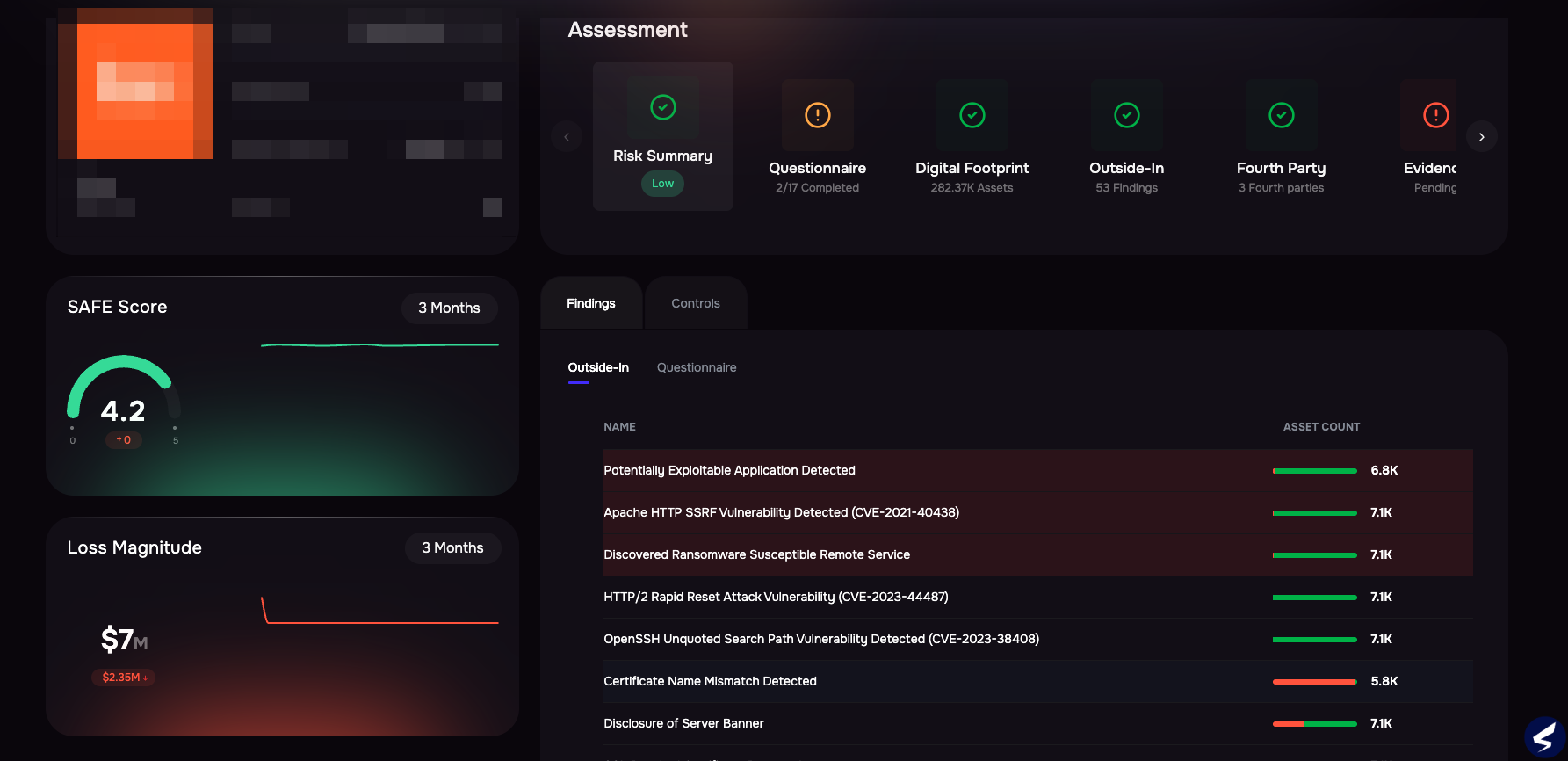Open Loss Magnitude 3 Months period selector
The height and width of the screenshot is (761, 1568).
452,548
